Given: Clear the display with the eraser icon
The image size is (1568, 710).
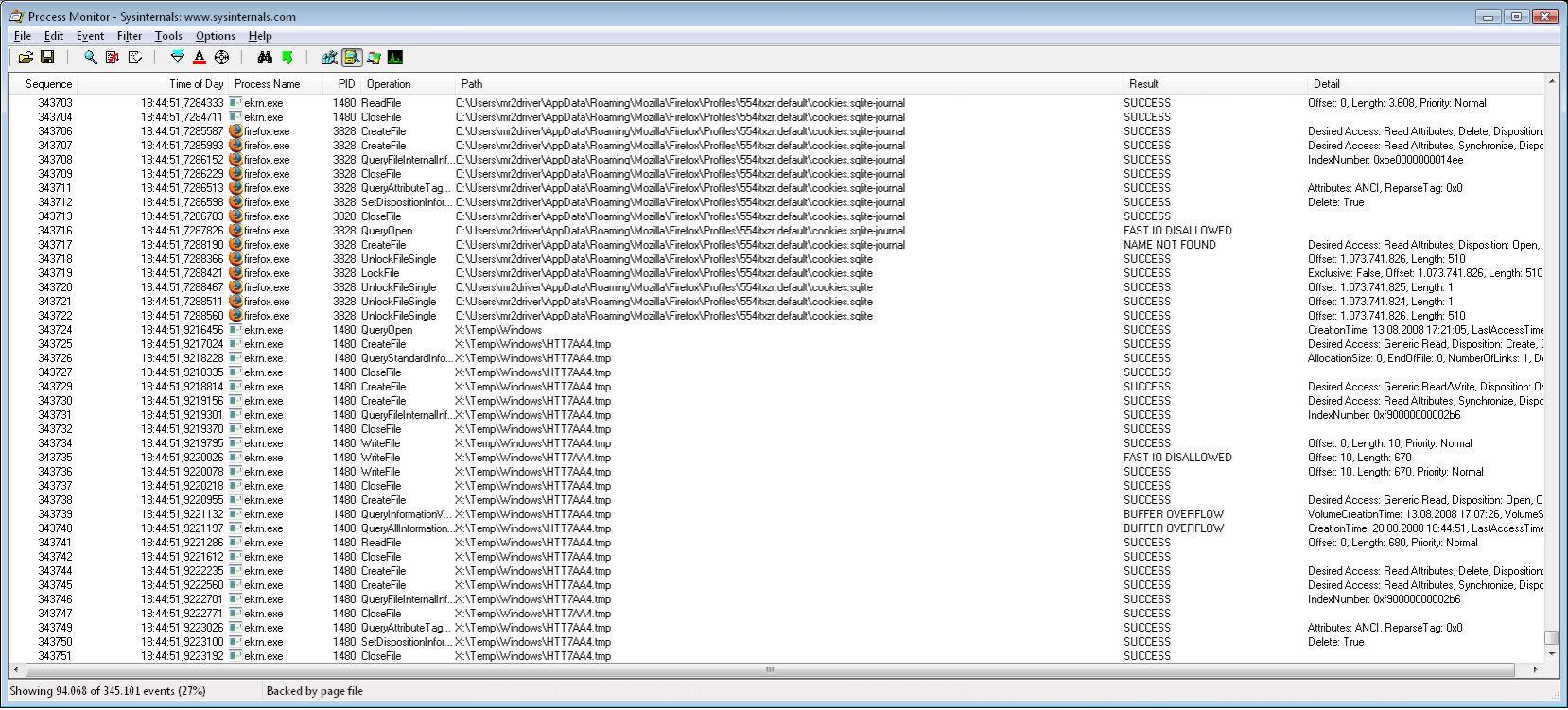Looking at the screenshot, I should pos(135,58).
